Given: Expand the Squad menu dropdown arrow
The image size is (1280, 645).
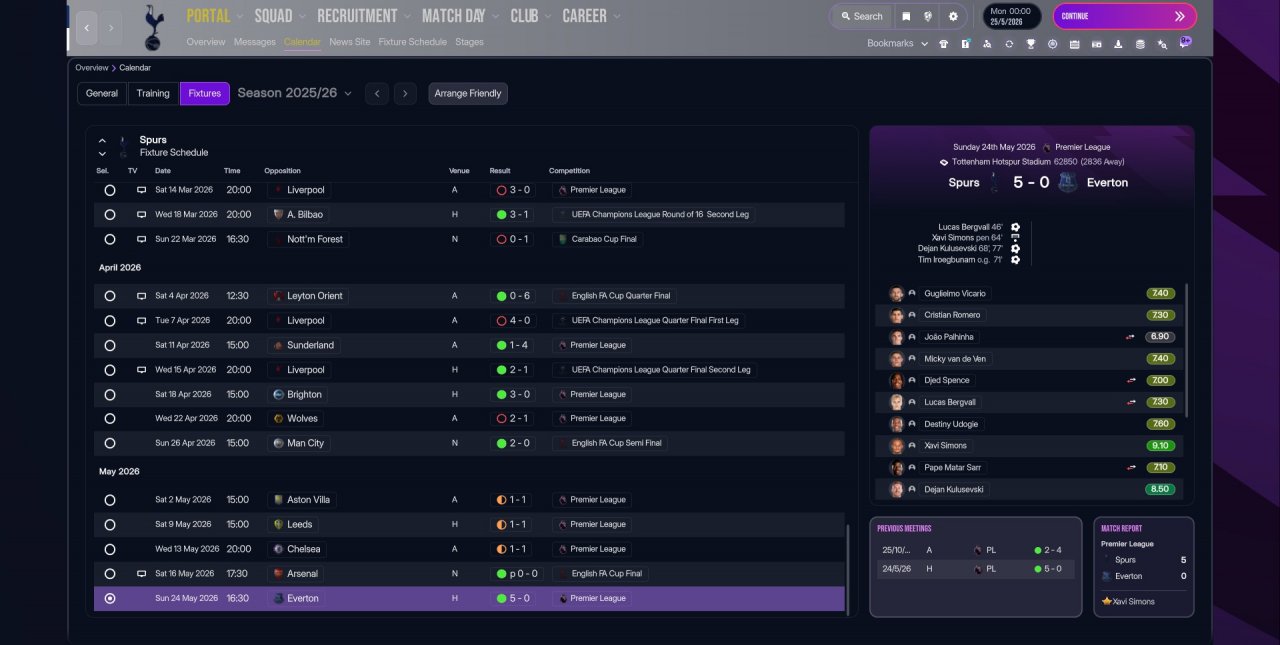Looking at the screenshot, I should 302,17.
